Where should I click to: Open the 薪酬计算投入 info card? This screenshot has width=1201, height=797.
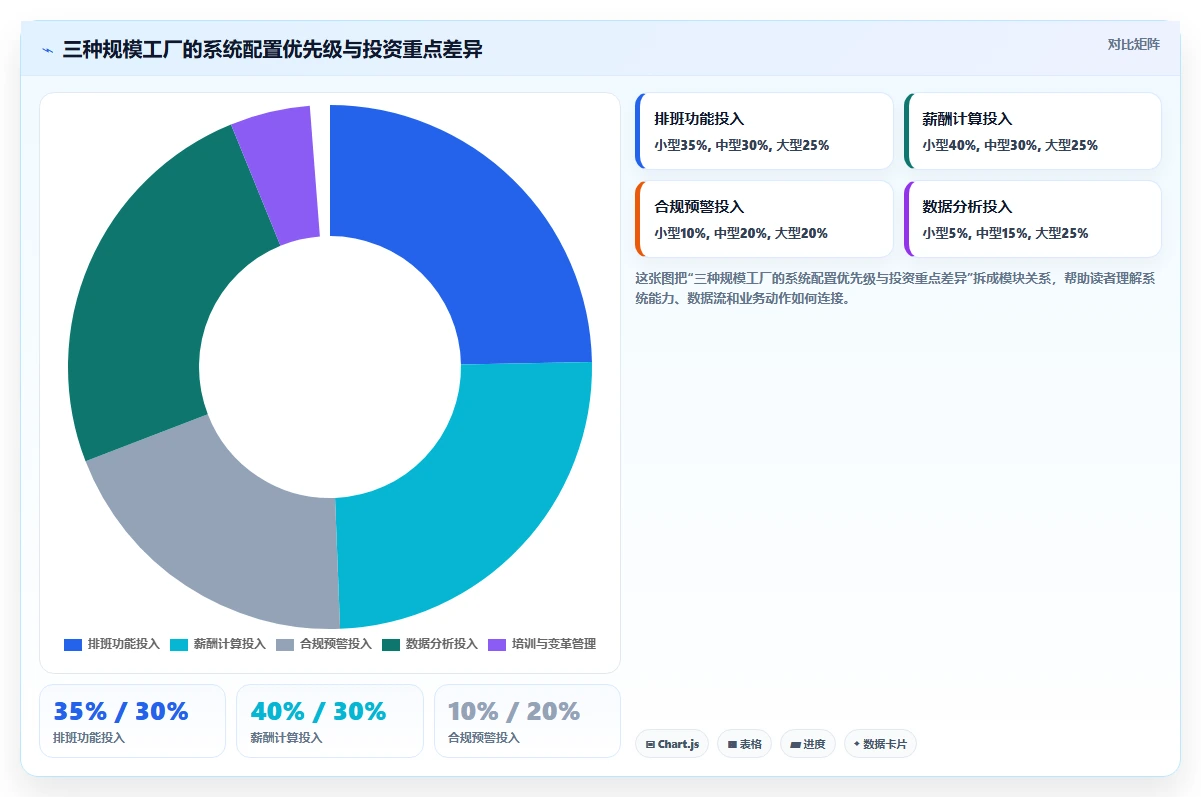1032,131
